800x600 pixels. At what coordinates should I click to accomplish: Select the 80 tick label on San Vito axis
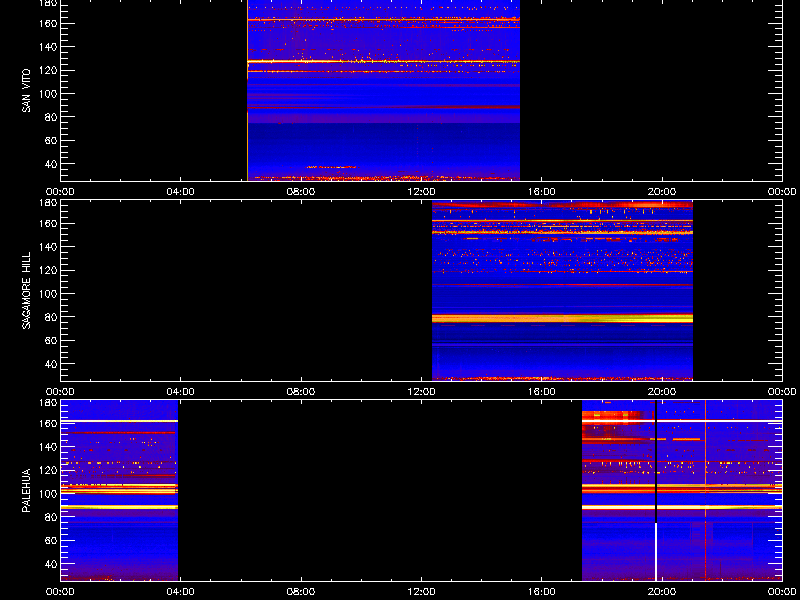tap(53, 117)
